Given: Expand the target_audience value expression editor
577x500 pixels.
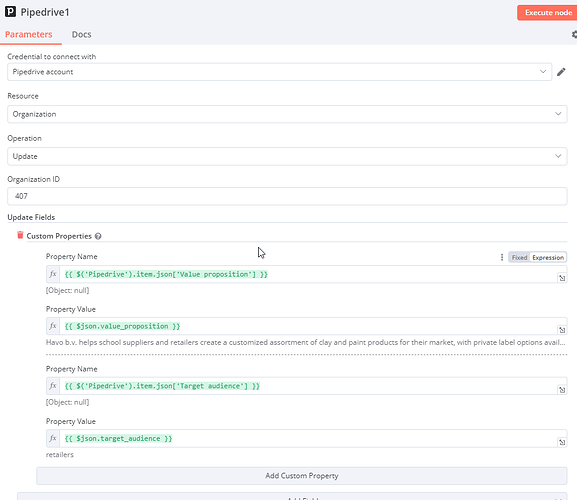Looking at the screenshot, I should tap(562, 442).
